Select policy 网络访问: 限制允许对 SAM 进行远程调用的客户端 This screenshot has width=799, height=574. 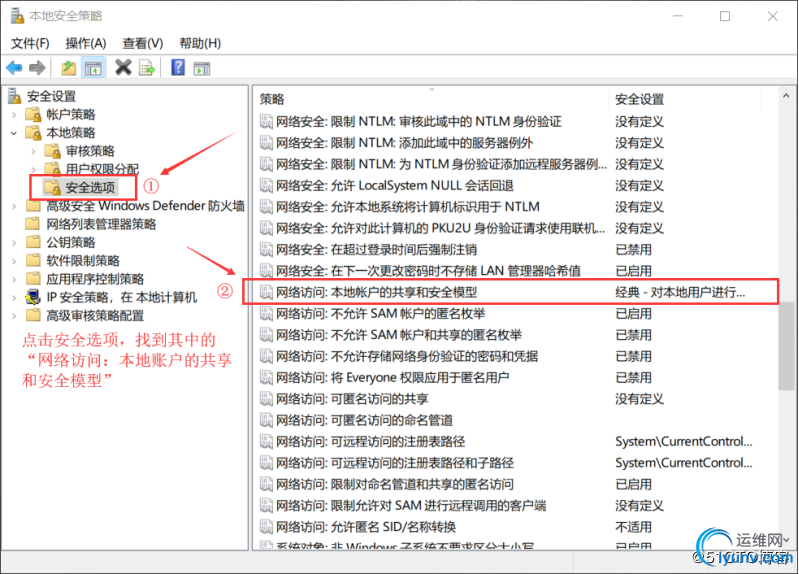click(x=411, y=506)
